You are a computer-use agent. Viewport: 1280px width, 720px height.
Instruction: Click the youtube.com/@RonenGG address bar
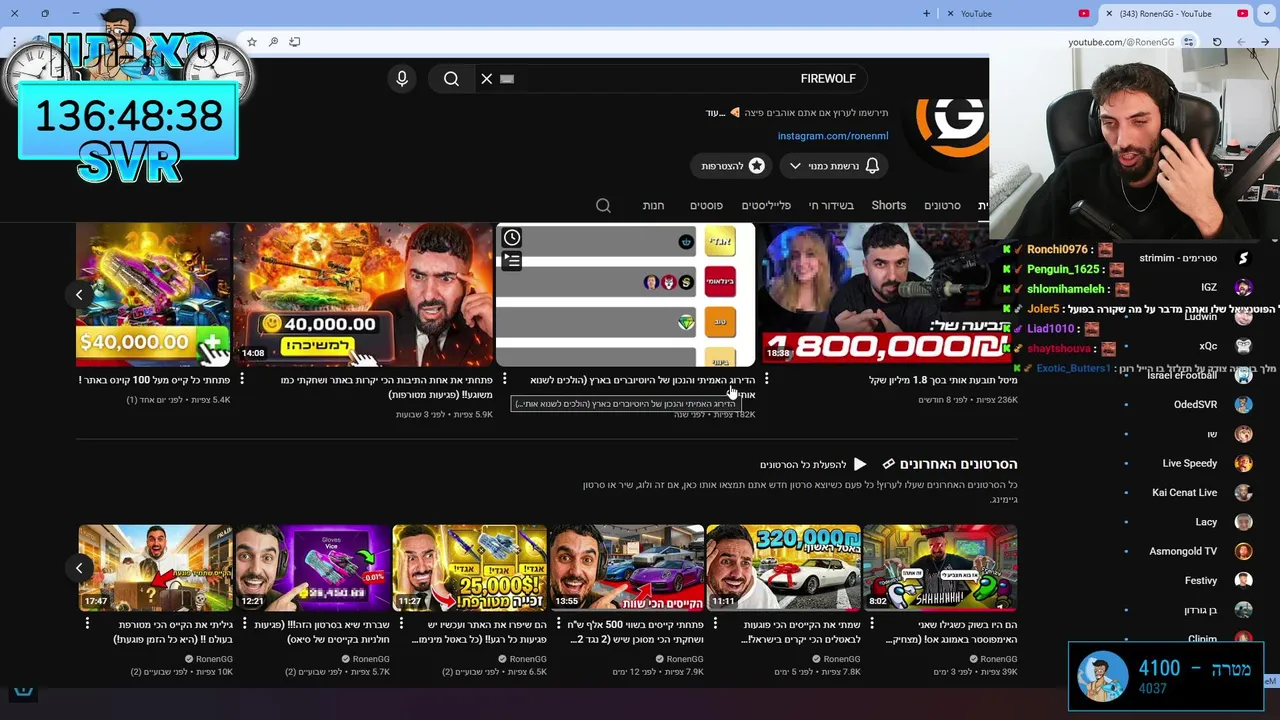pyautogui.click(x=1120, y=42)
